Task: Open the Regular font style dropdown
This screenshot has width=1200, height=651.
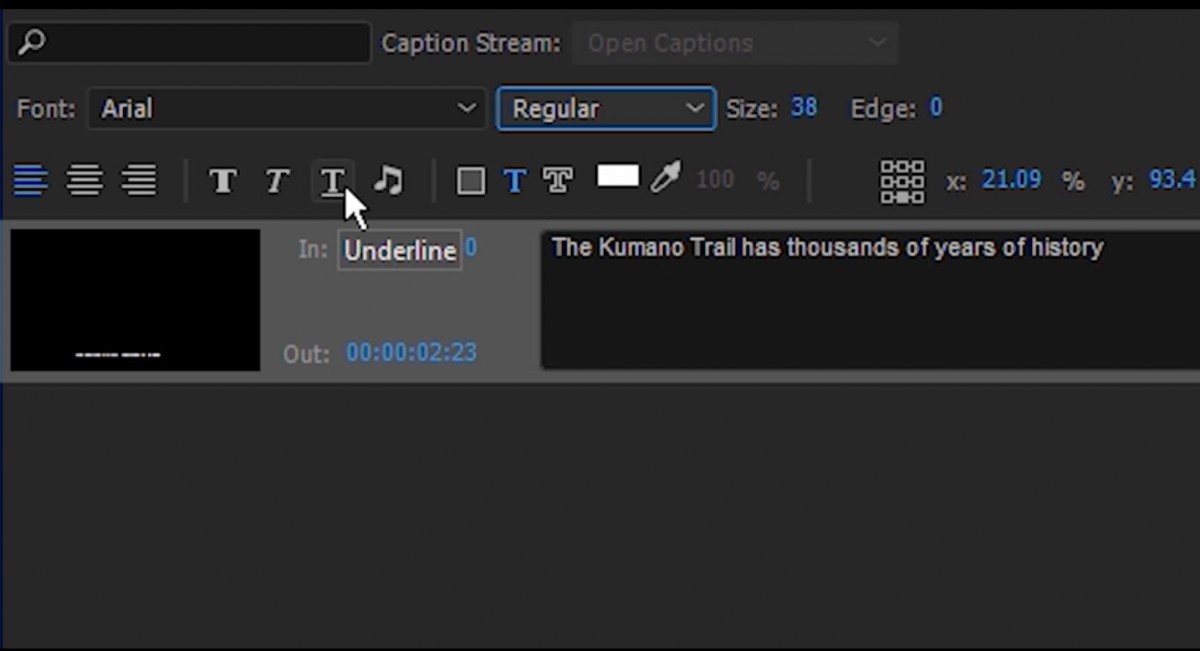Action: click(605, 108)
